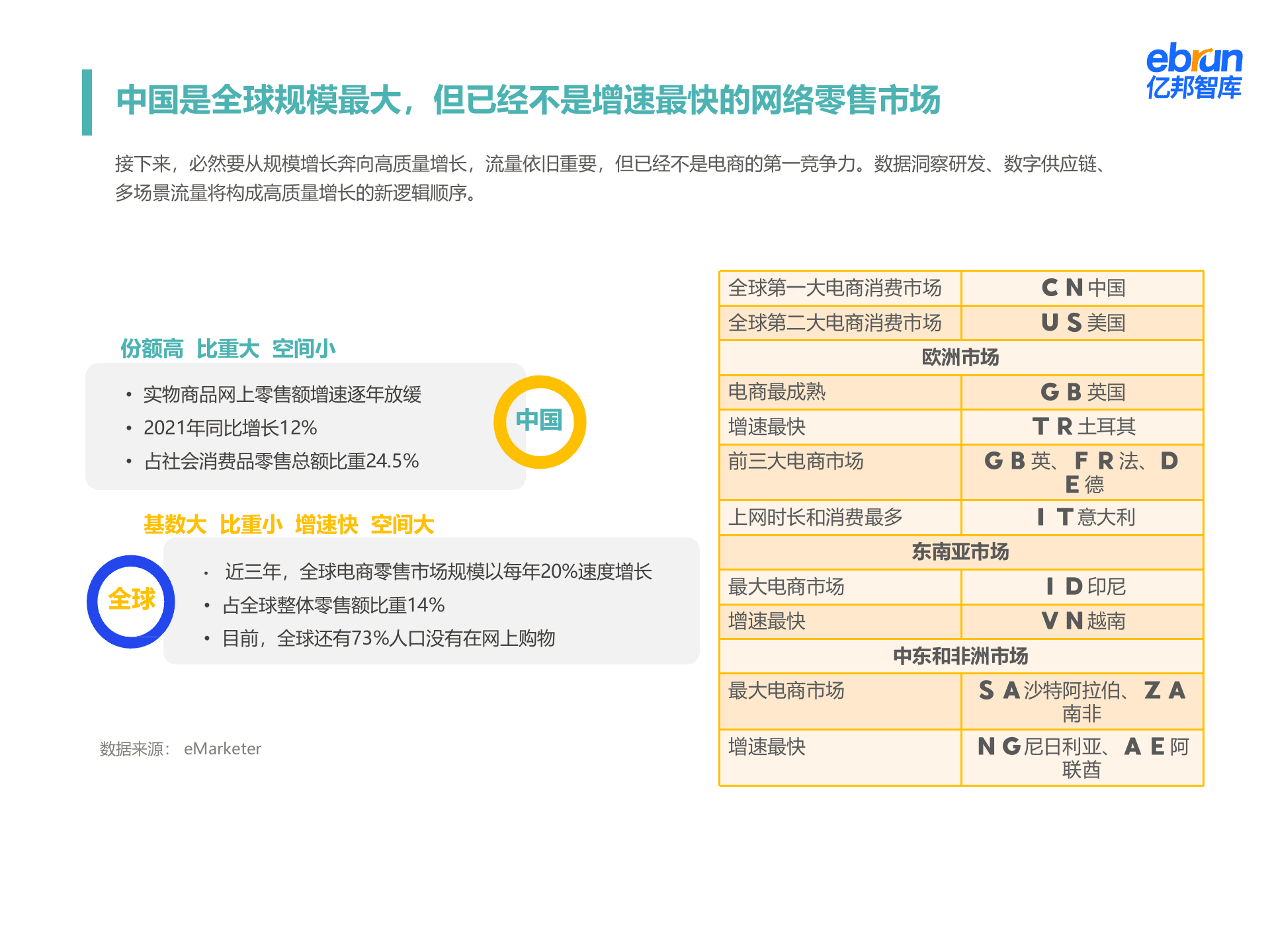Click the eMarketer source link
The width and height of the screenshot is (1270, 952).
tap(222, 749)
